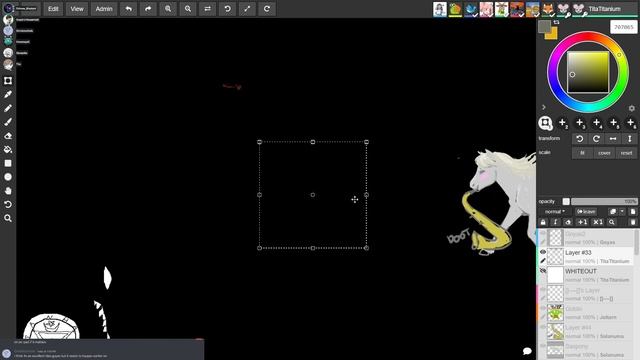The image size is (640, 360).
Task: Delete layer with trash icon
Action: (633, 222)
